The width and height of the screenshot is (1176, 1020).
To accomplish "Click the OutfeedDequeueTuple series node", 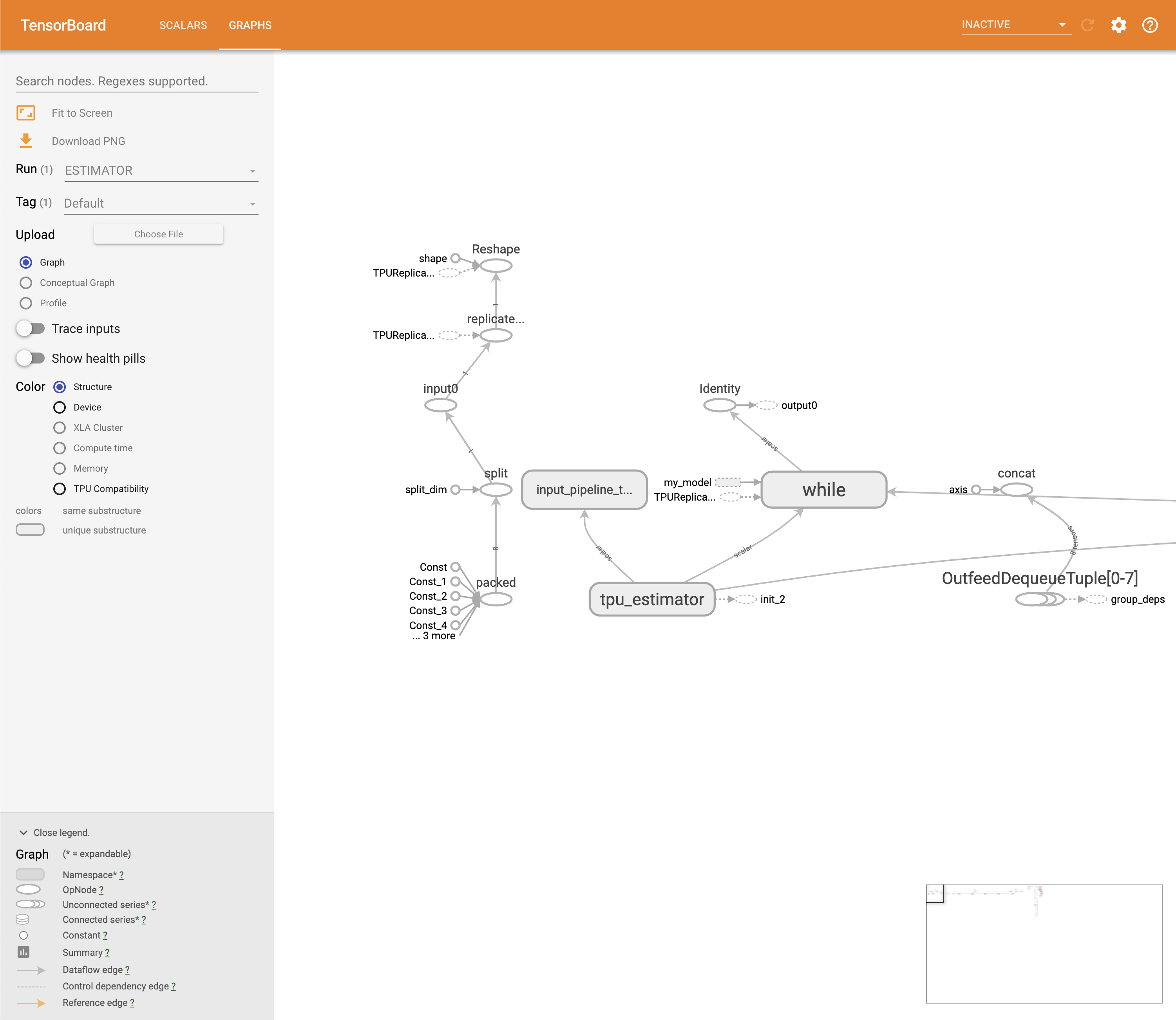I will point(1039,599).
